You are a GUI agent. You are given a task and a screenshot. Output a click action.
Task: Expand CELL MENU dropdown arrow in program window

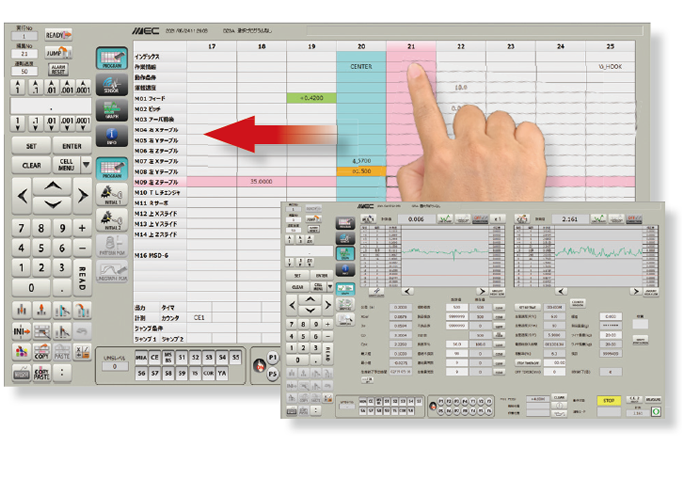tap(86, 165)
